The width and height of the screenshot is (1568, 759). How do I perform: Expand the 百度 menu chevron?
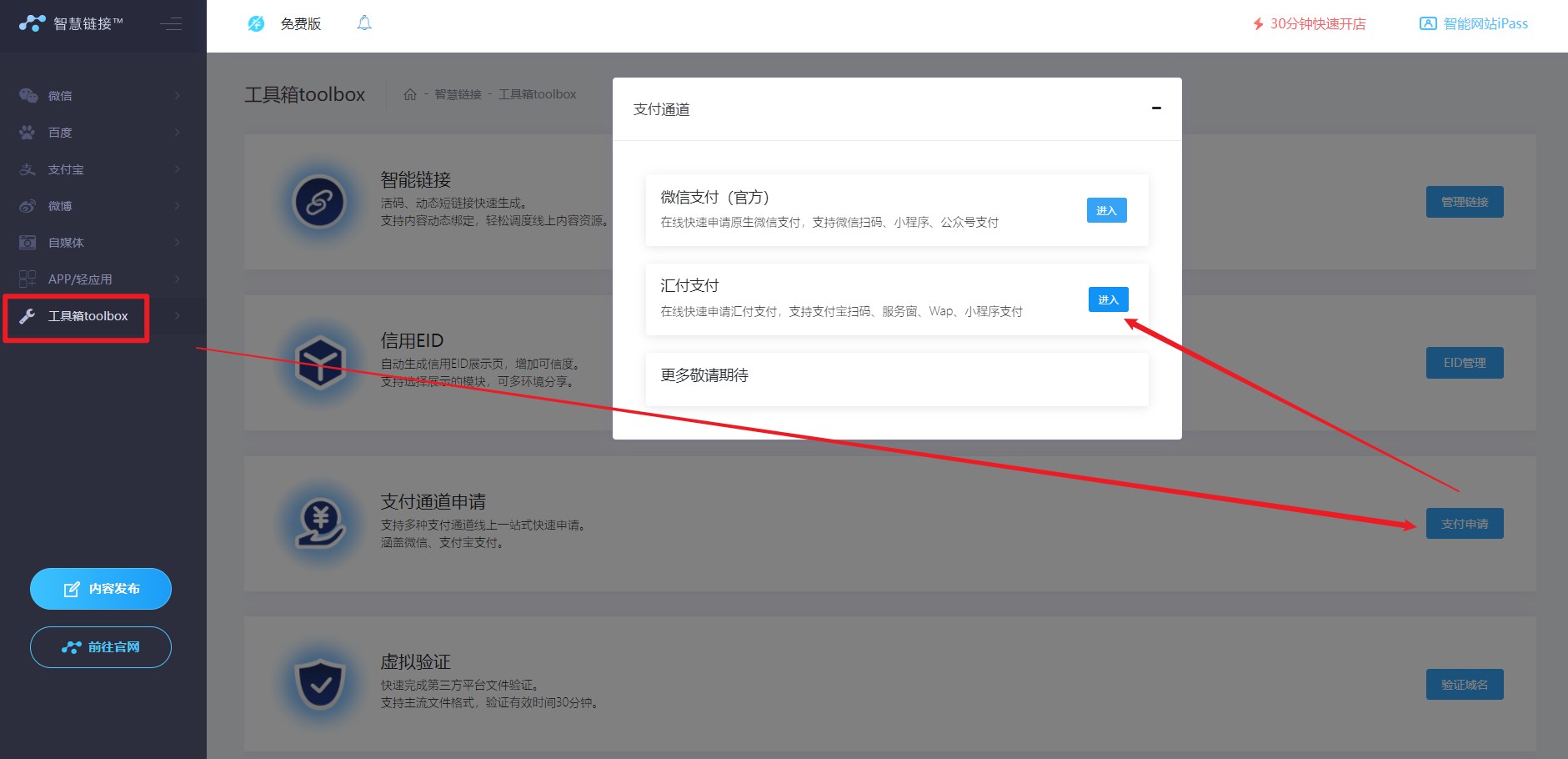178,132
